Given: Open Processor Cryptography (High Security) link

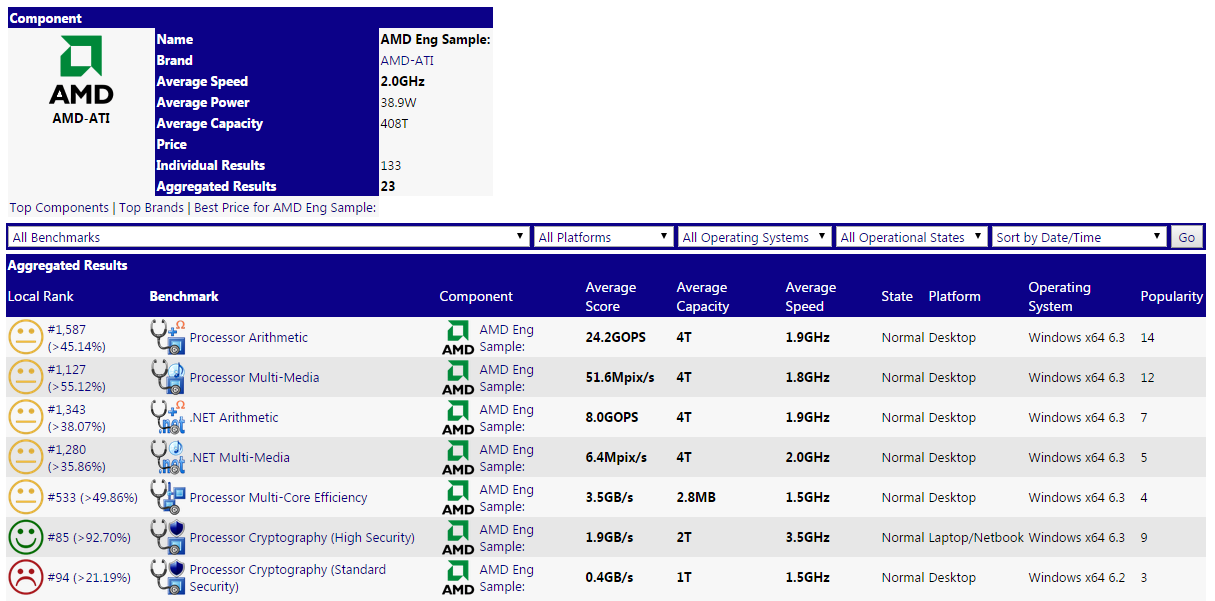Looking at the screenshot, I should 302,537.
